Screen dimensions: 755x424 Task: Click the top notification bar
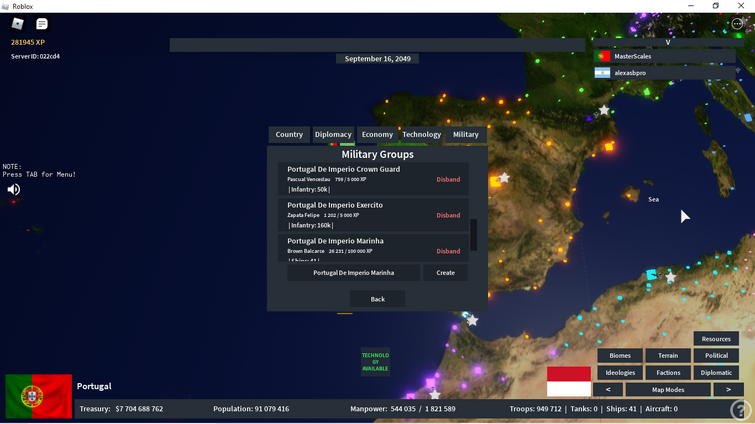point(377,45)
